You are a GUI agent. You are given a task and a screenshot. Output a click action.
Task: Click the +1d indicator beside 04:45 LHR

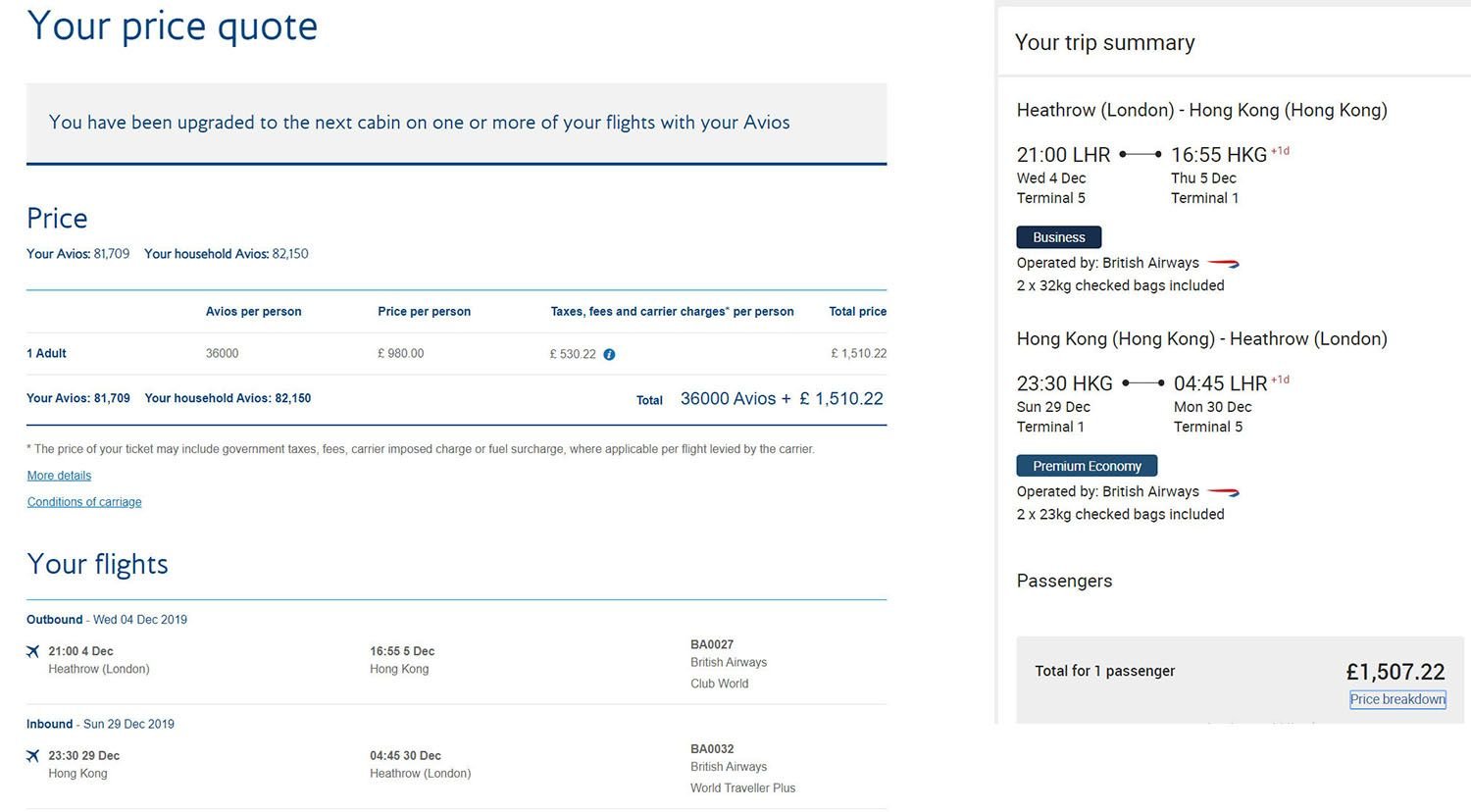pyautogui.click(x=1280, y=380)
